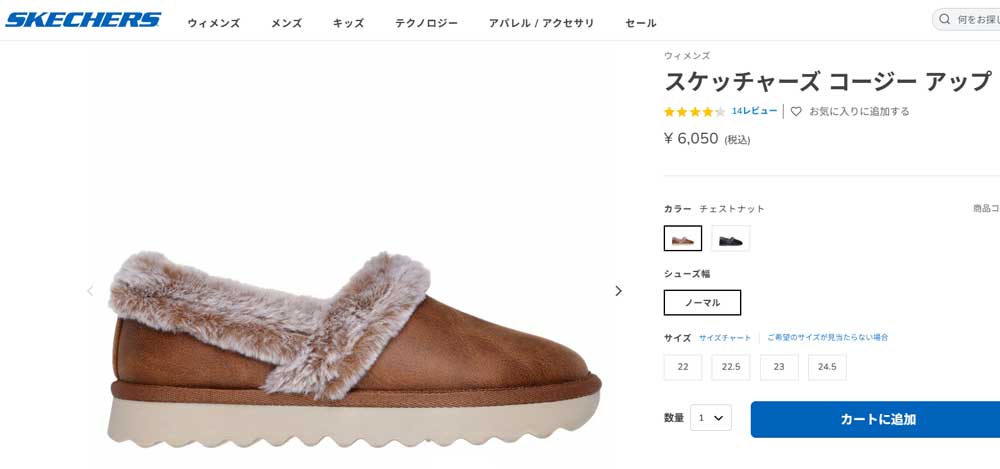The width and height of the screenshot is (1000, 469).
Task: Choose size 22.5
Action: [x=731, y=368]
